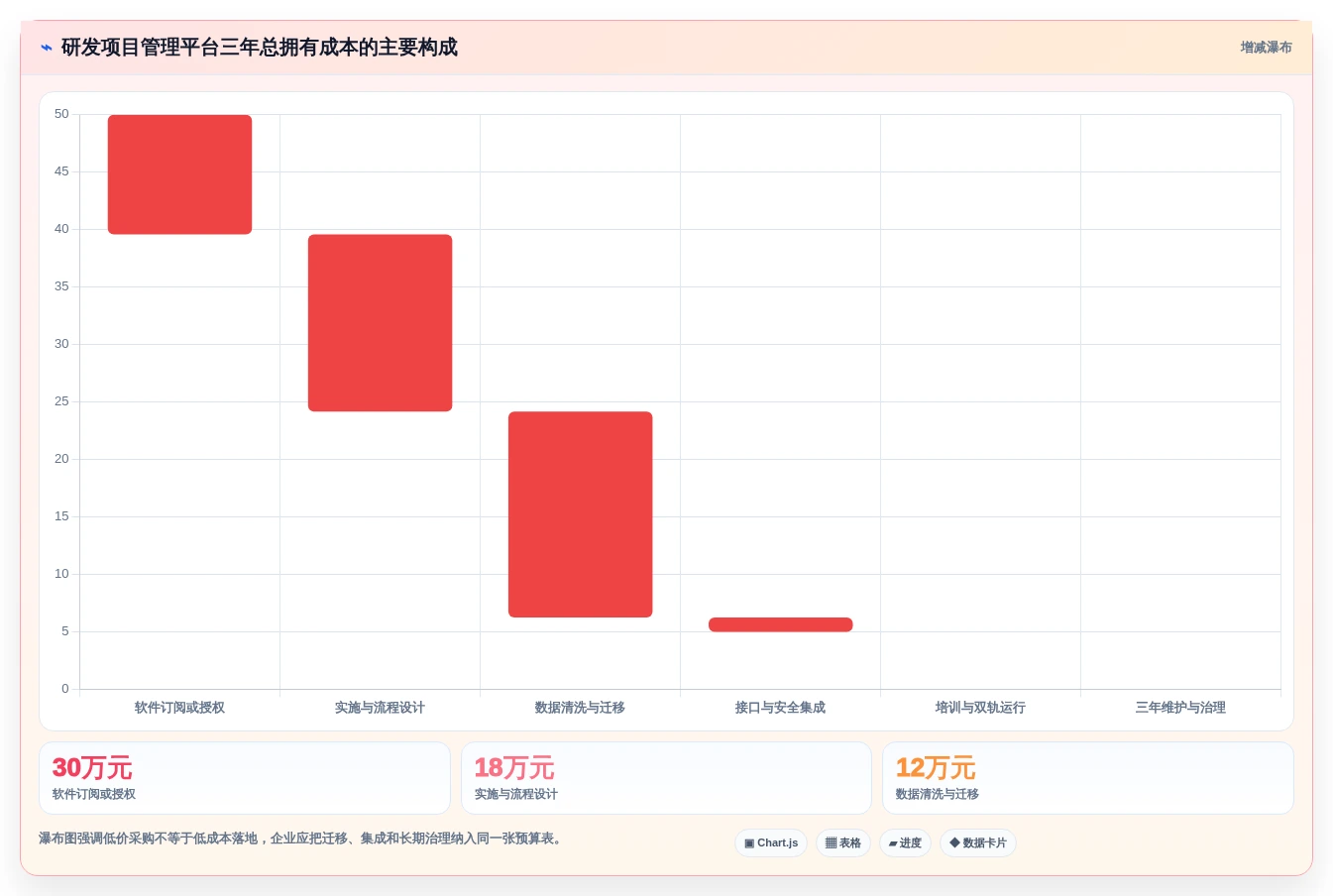The height and width of the screenshot is (896, 1333).
Task: Select the 数据清洗与迁移 red waterfall bar
Action: 580,514
